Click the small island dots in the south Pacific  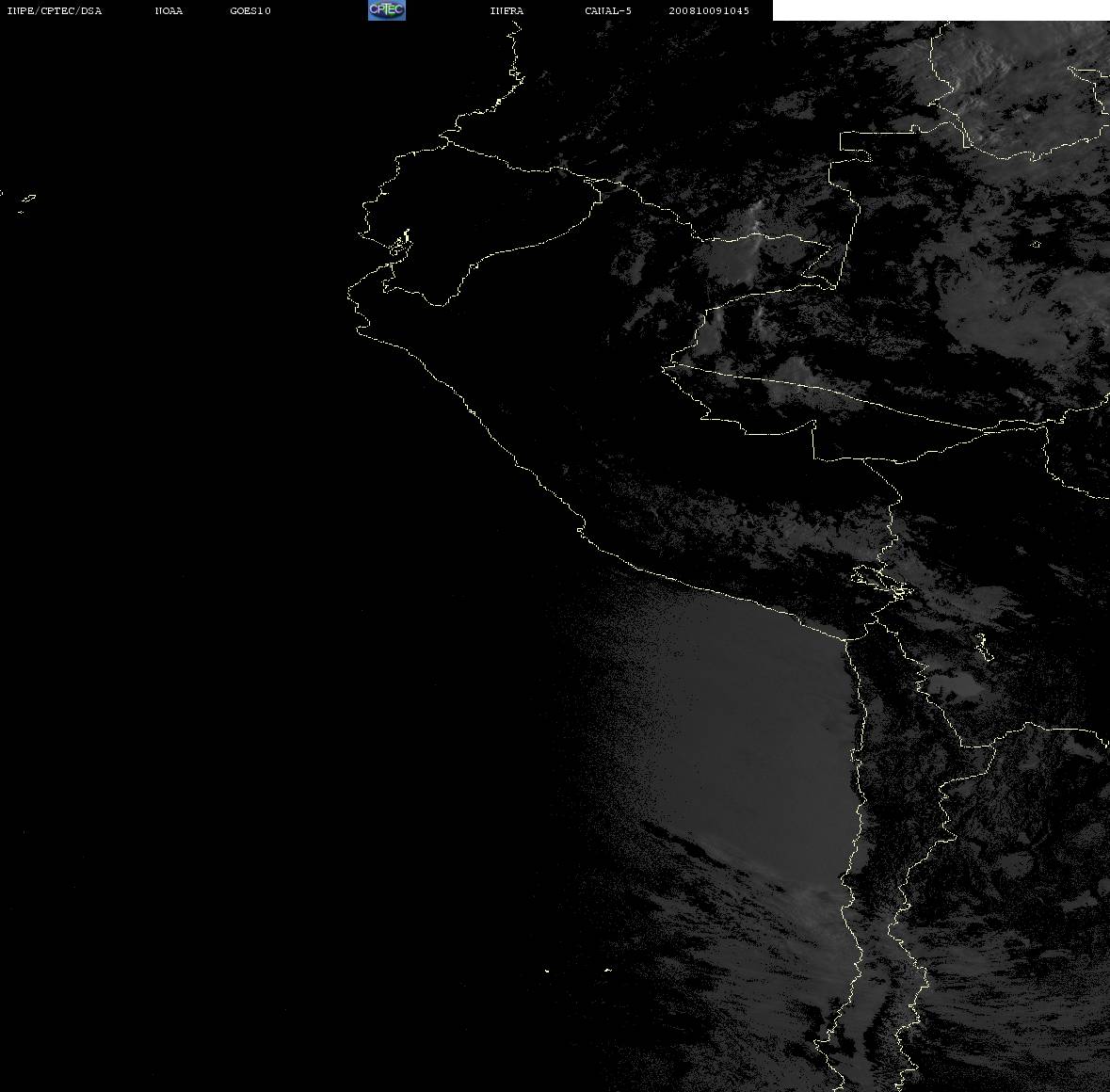(x=578, y=970)
